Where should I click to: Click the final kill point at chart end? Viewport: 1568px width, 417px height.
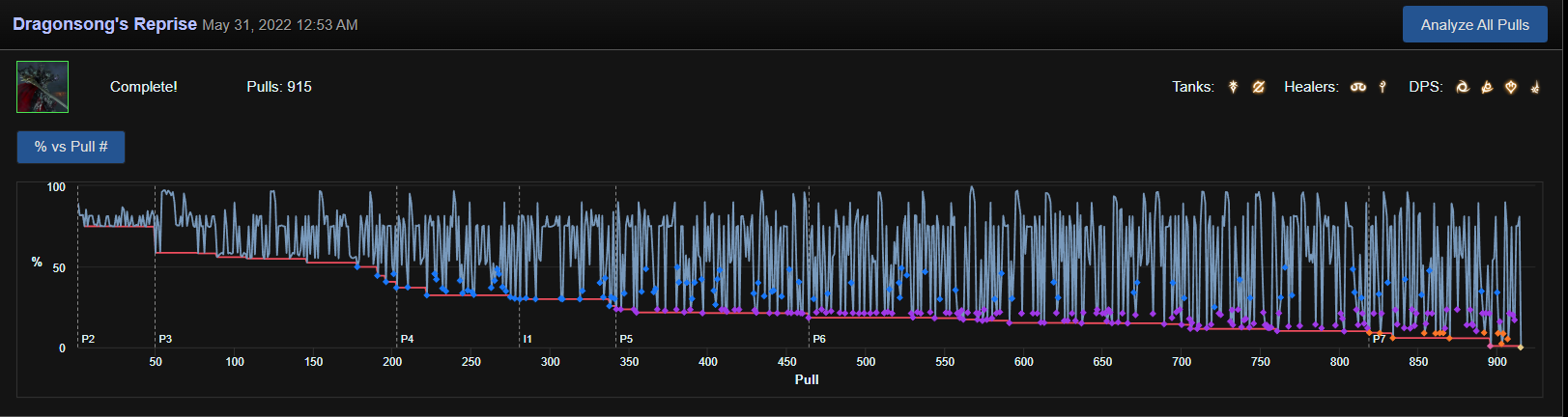pyautogui.click(x=1521, y=347)
